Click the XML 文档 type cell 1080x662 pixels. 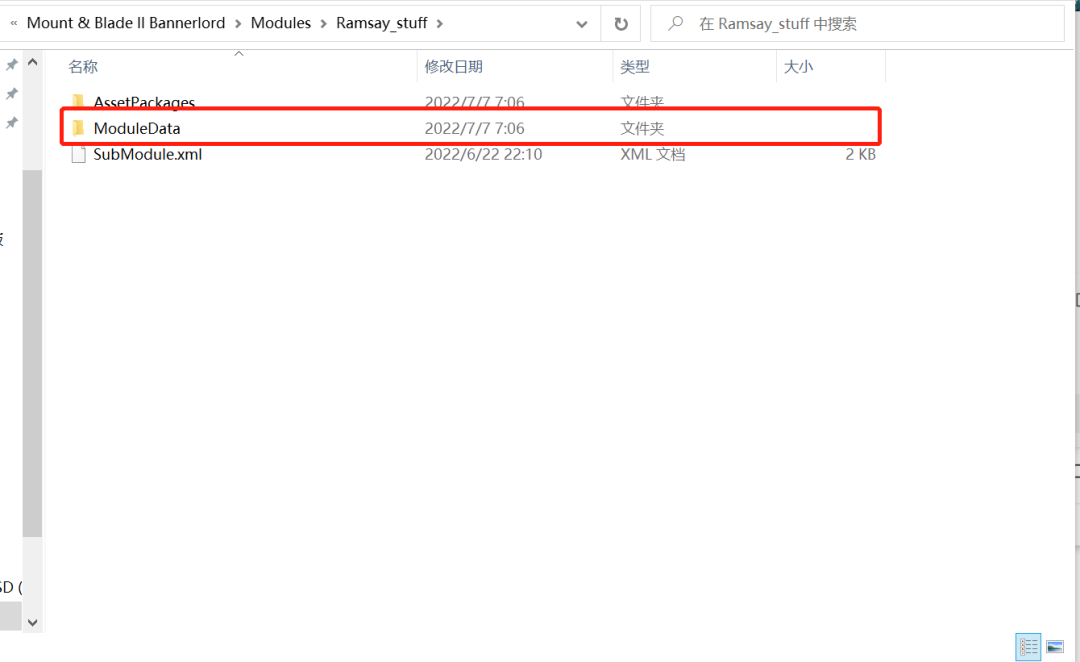coord(652,154)
